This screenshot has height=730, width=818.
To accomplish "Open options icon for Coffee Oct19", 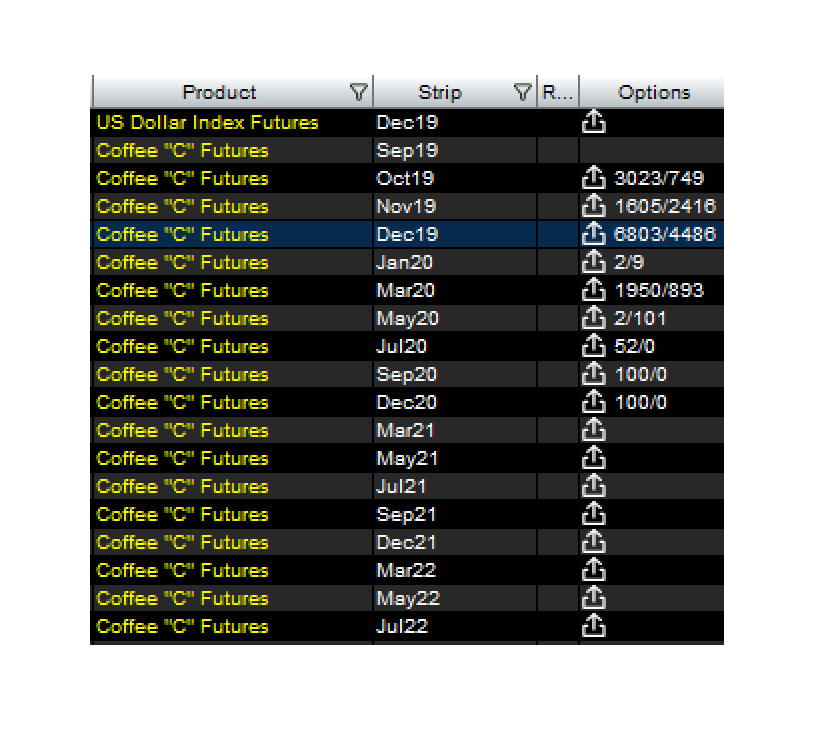I will [x=594, y=178].
